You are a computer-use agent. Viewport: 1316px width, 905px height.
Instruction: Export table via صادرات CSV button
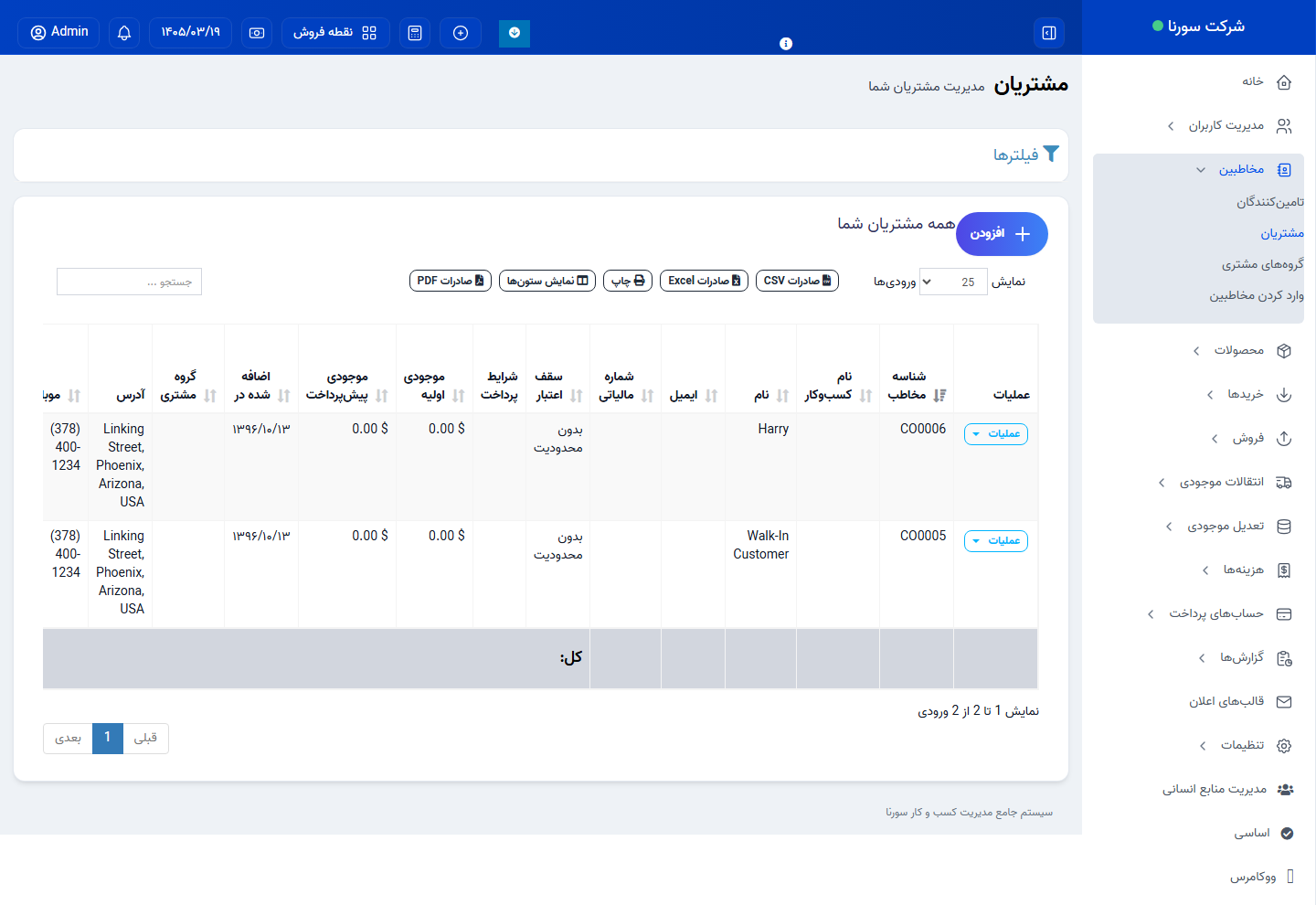click(797, 281)
